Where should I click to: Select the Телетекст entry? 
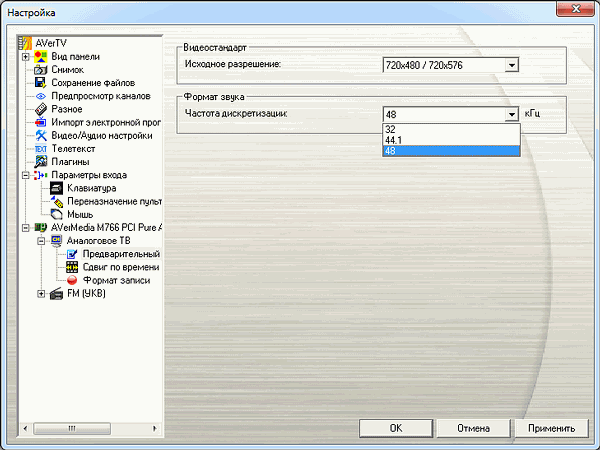(73, 149)
